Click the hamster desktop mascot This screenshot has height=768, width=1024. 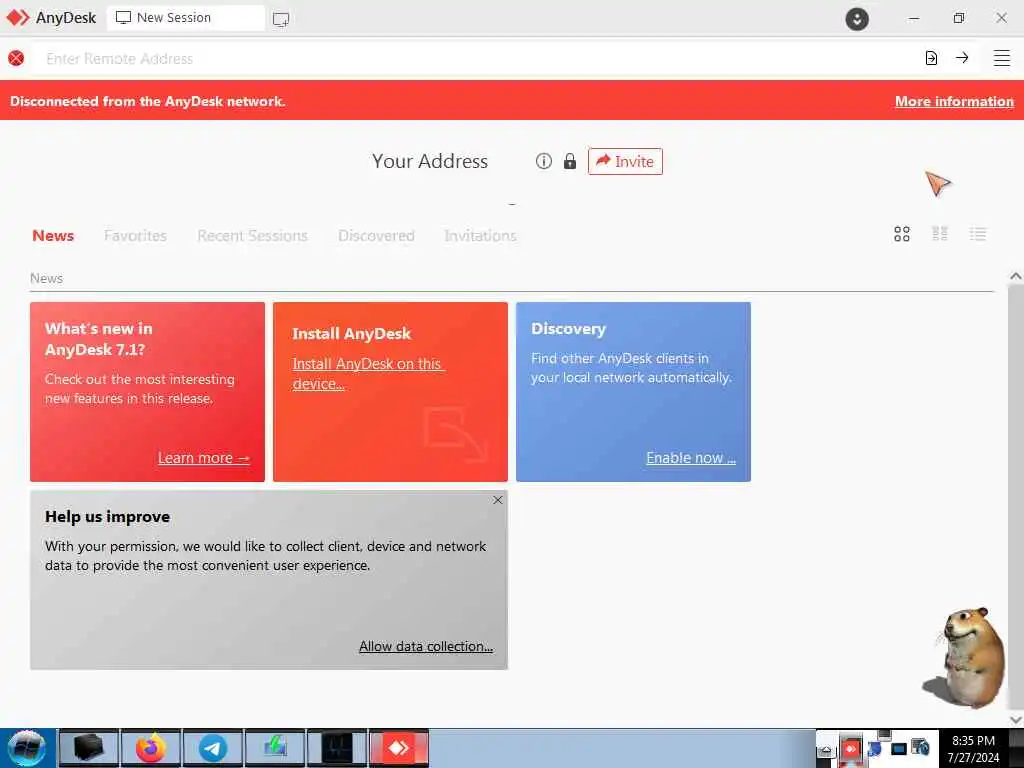click(965, 657)
